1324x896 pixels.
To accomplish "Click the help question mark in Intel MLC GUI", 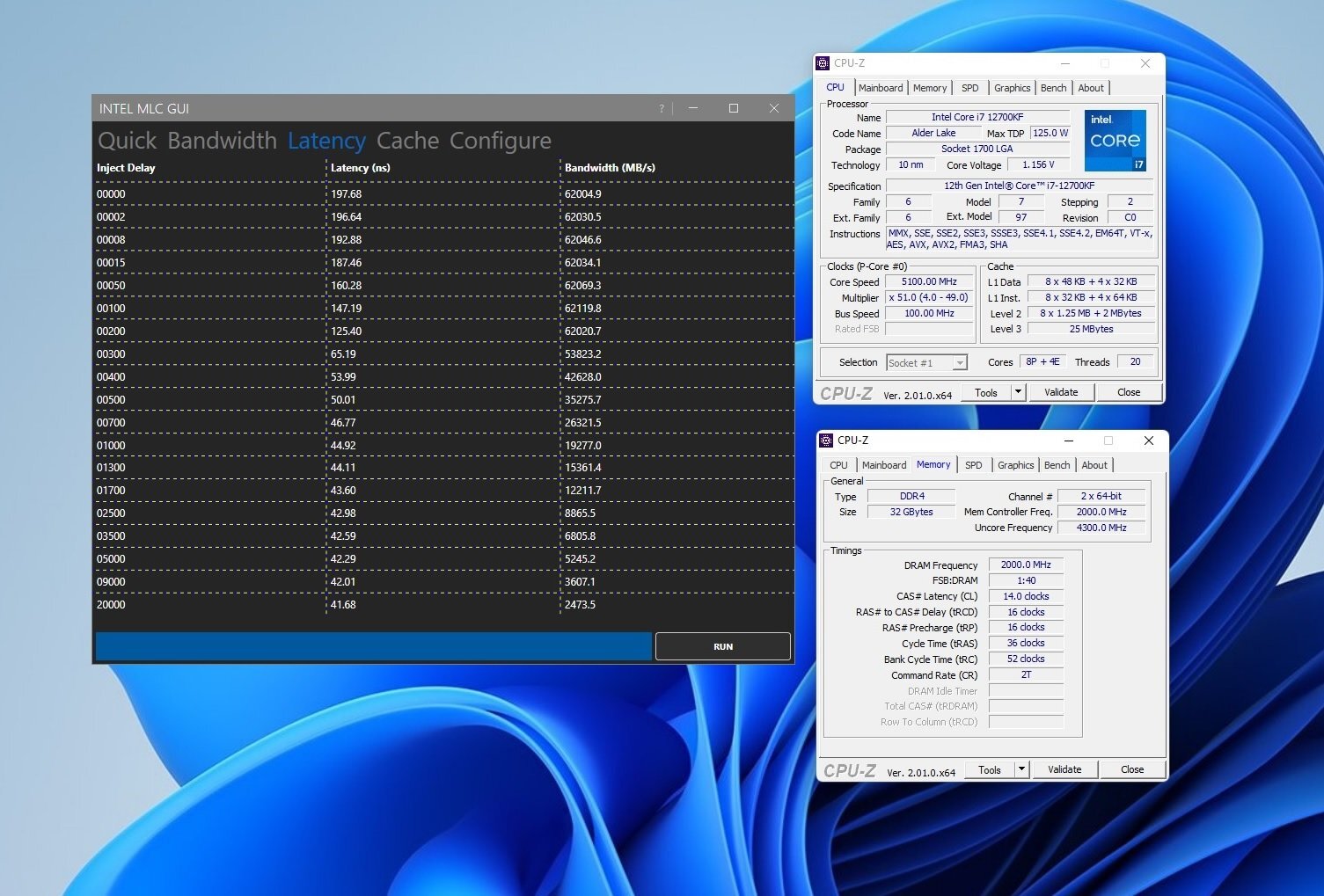I will 662,108.
